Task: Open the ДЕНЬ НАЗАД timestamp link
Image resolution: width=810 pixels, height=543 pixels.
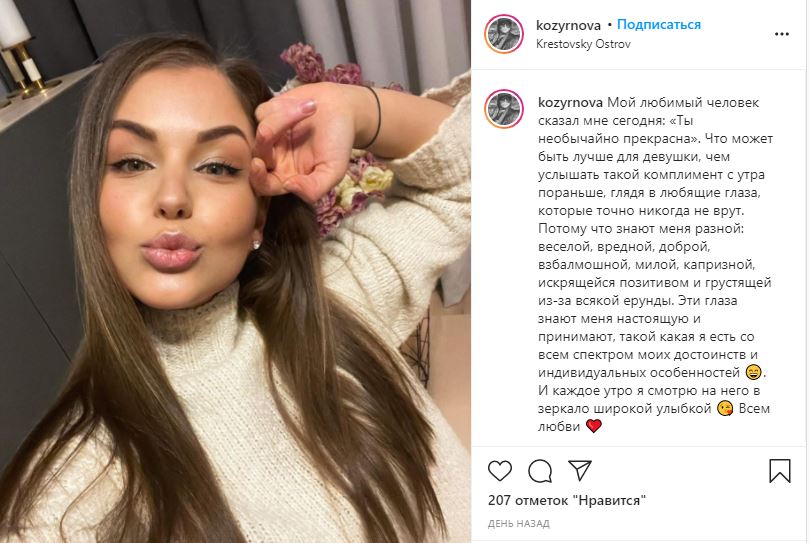Action: pyautogui.click(x=518, y=524)
